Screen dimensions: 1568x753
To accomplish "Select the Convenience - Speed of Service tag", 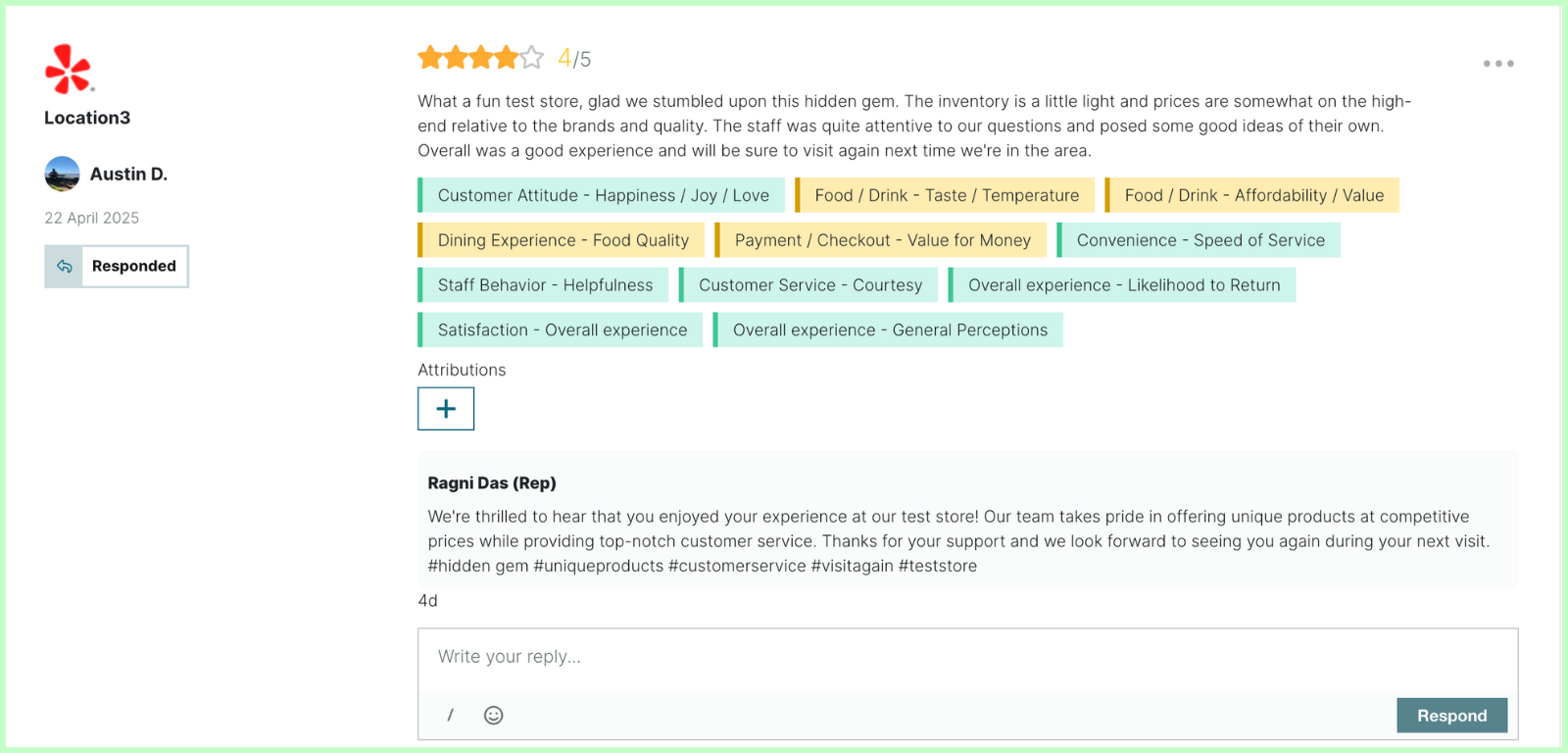I will click(x=1200, y=240).
